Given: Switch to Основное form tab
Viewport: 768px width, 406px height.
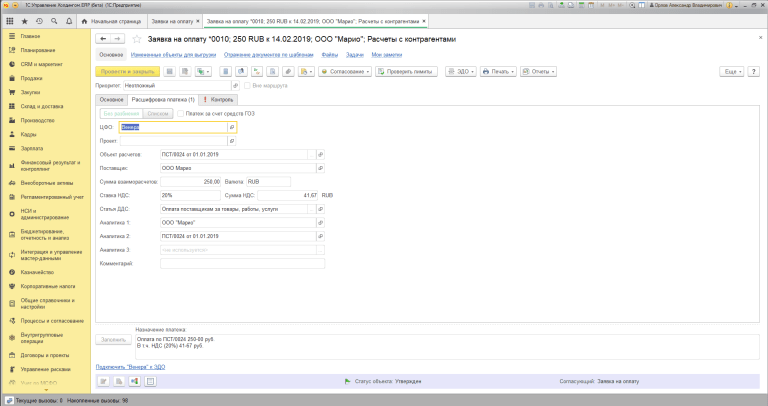Looking at the screenshot, I should coord(111,99).
